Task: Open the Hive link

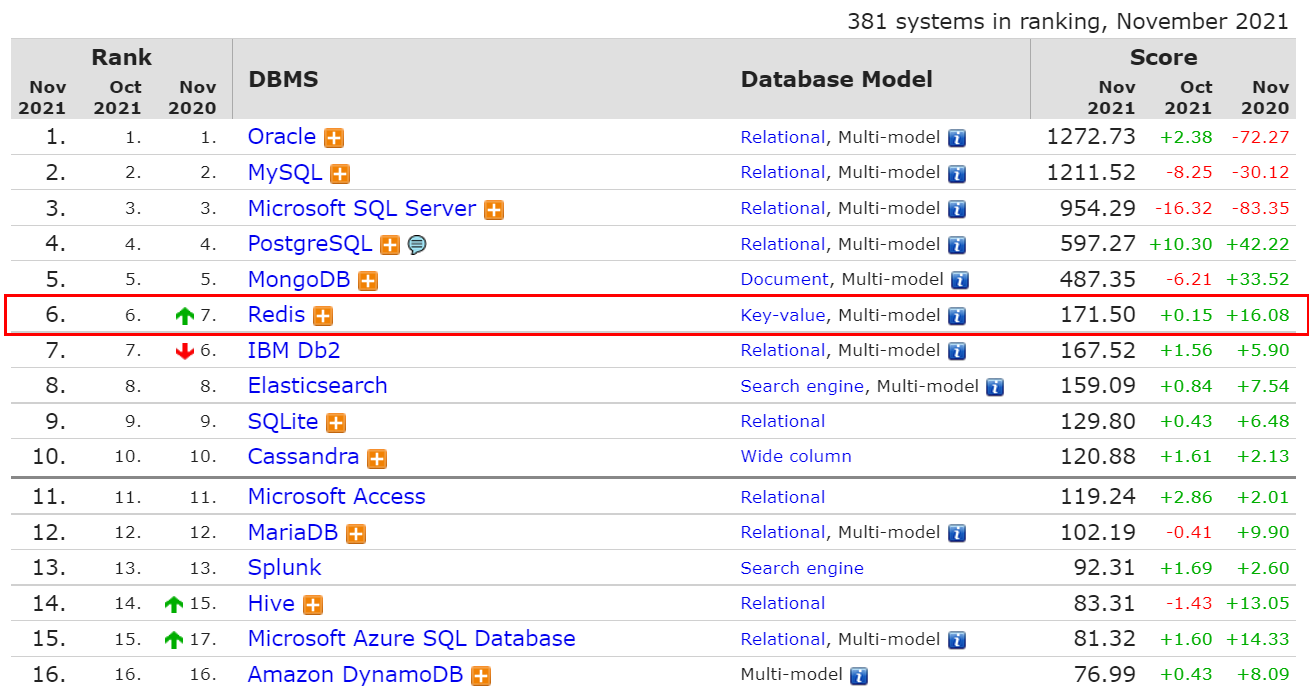Action: pyautogui.click(x=272, y=604)
